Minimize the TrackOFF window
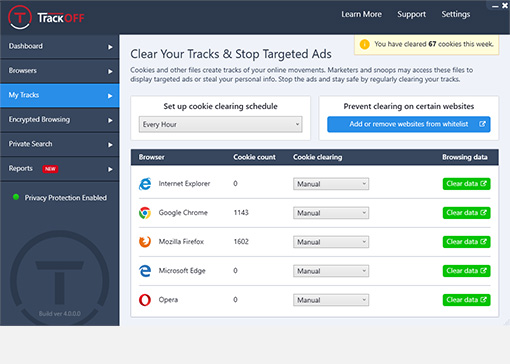 [x=495, y=6]
